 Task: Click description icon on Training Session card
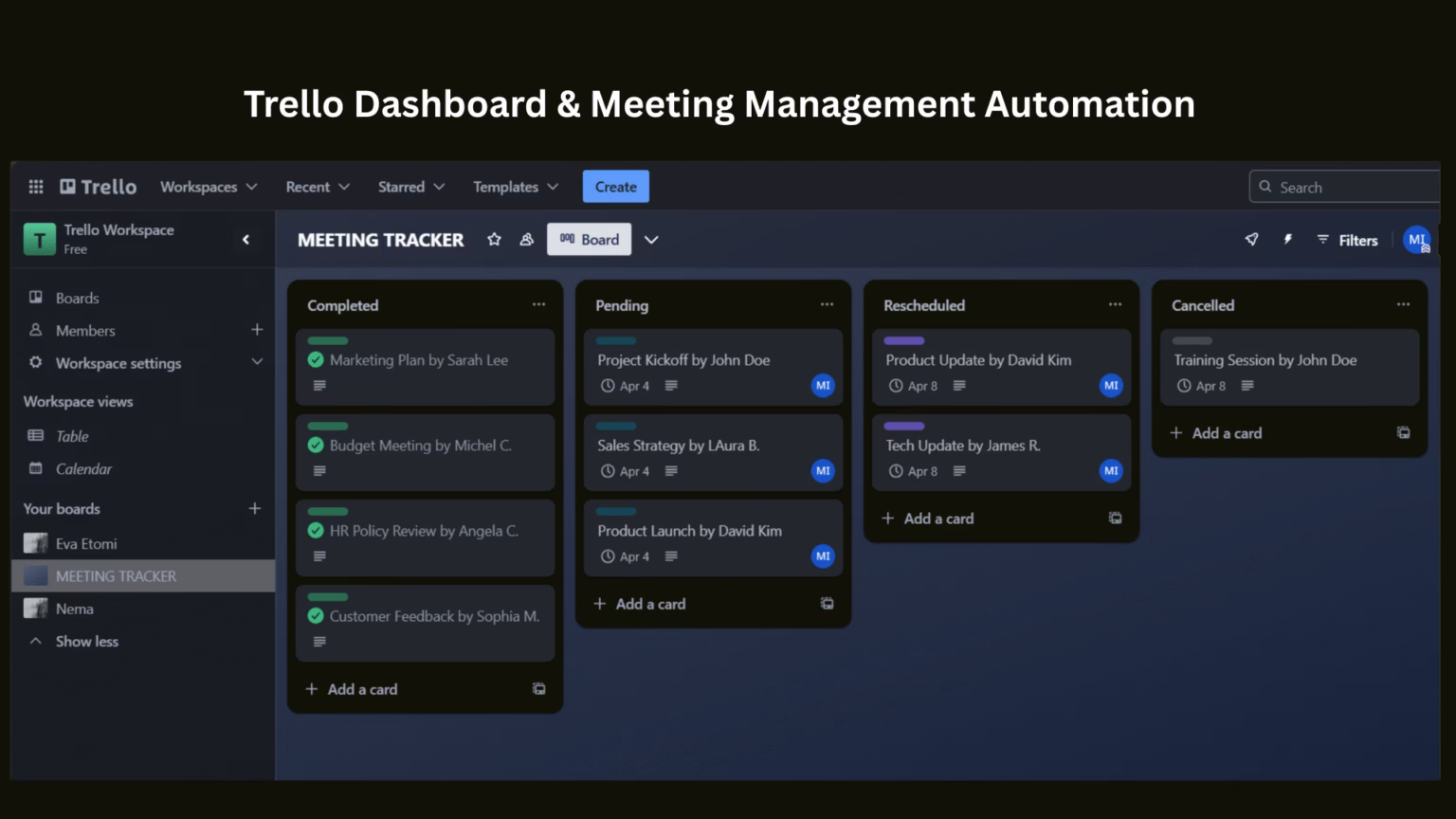(1247, 386)
